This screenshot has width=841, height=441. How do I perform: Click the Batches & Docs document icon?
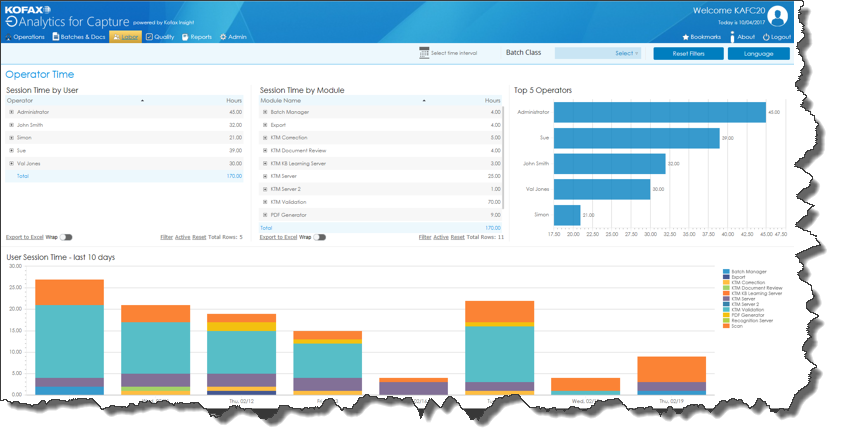[56, 36]
